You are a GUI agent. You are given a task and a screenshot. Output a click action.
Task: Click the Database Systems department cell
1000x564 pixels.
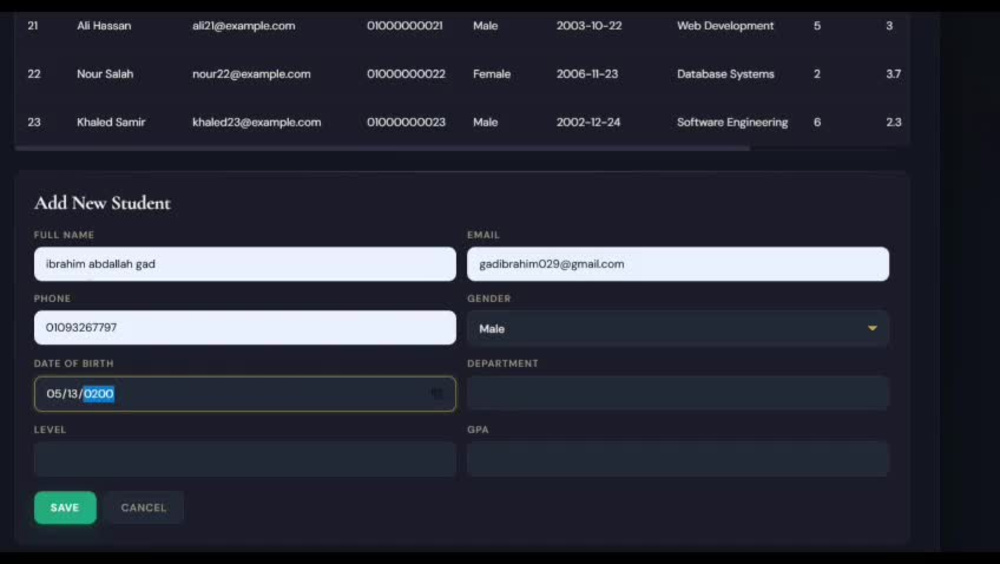pos(725,74)
